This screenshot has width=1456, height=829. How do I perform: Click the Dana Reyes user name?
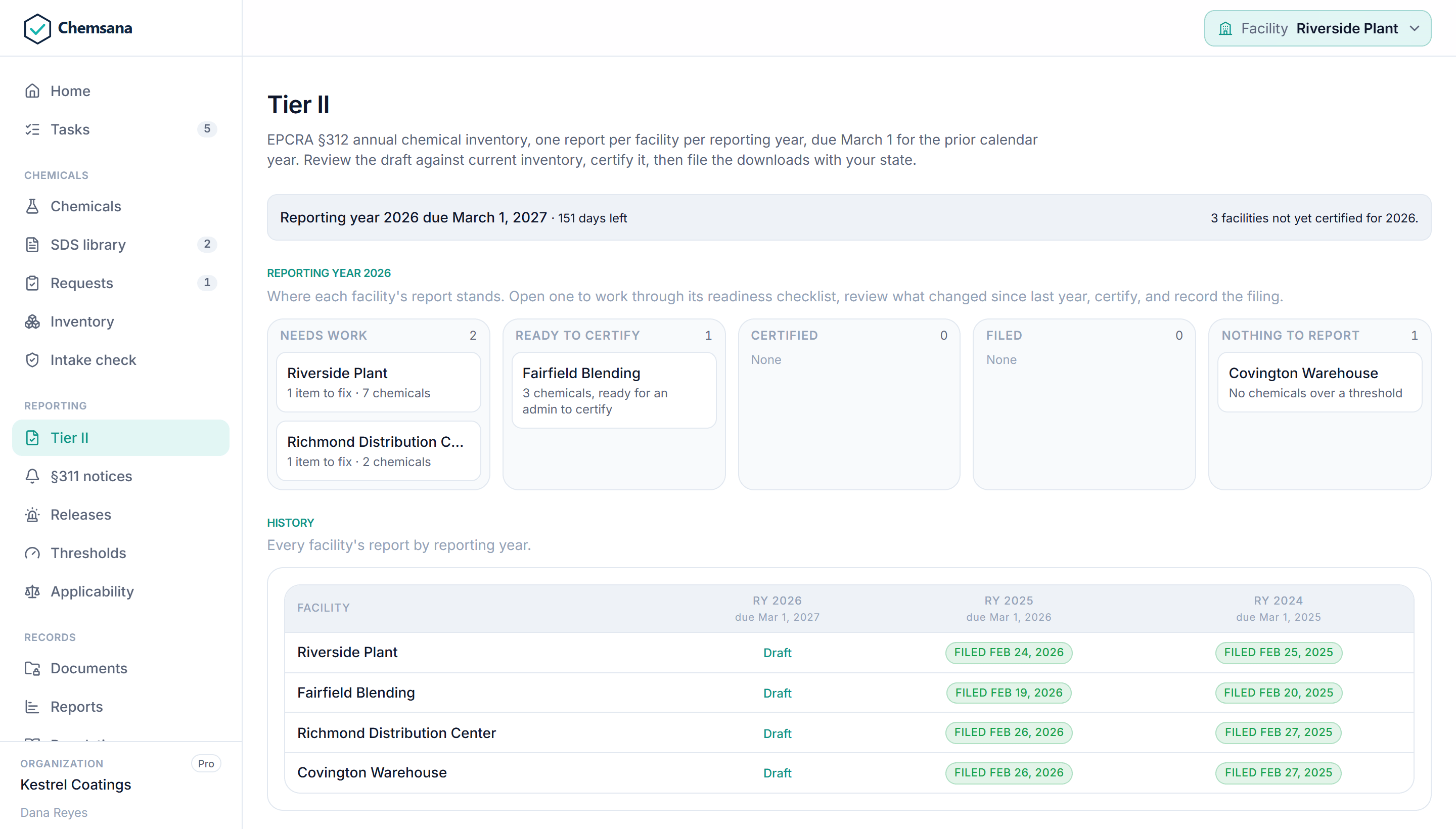54,812
